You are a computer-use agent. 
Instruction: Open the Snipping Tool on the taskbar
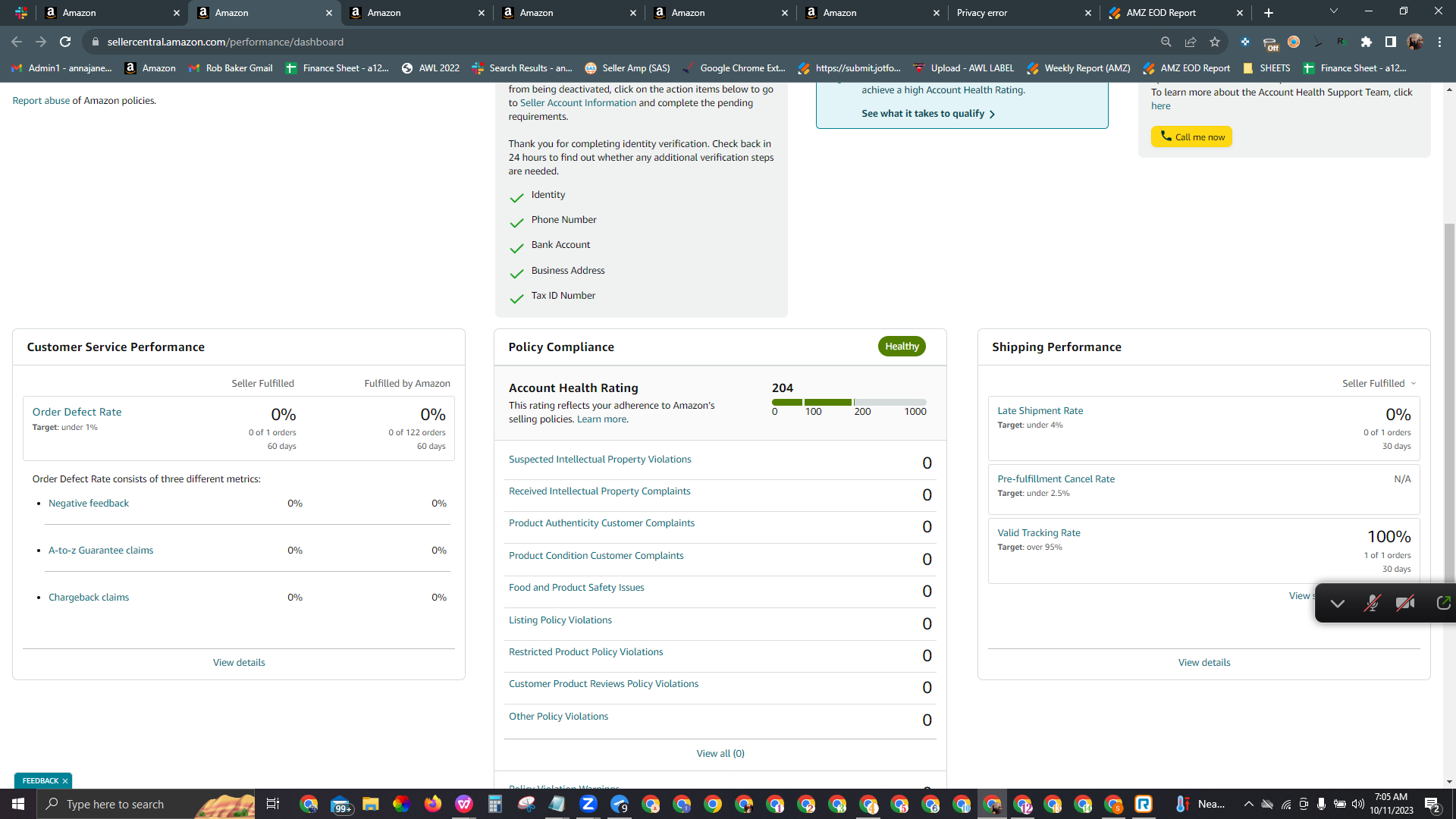526,804
